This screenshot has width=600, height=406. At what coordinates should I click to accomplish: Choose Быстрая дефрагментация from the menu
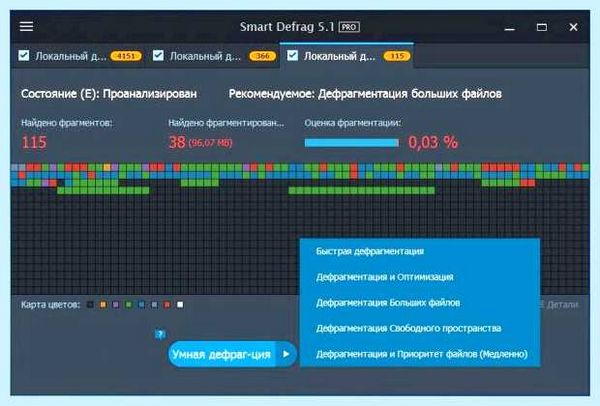pyautogui.click(x=370, y=251)
